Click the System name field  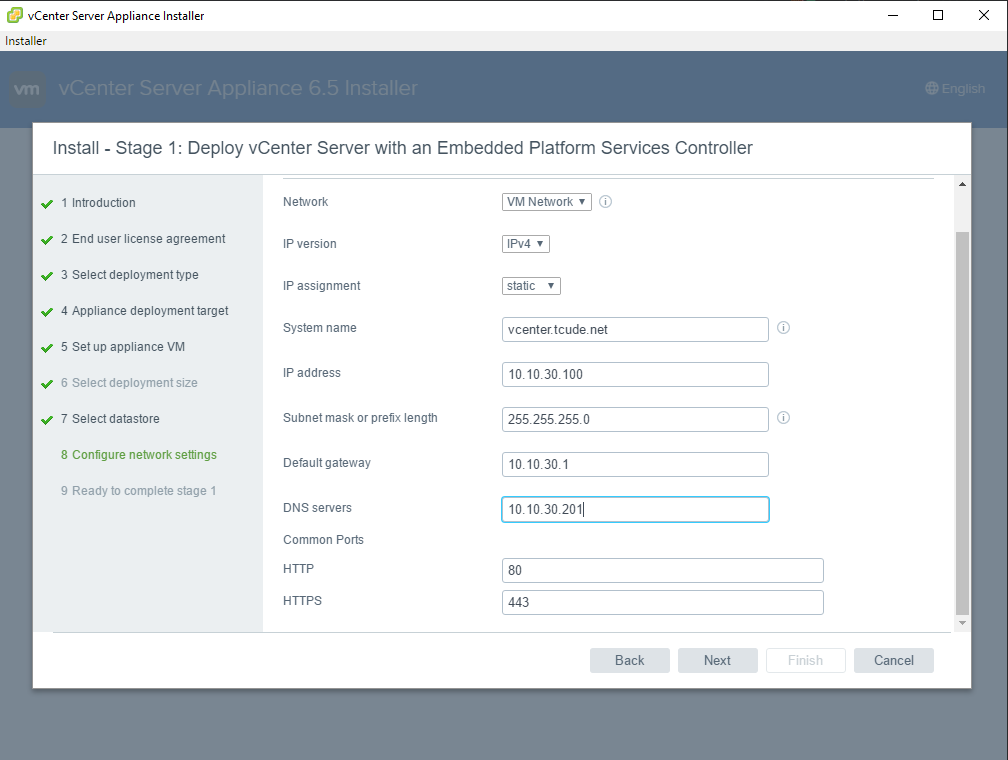635,329
